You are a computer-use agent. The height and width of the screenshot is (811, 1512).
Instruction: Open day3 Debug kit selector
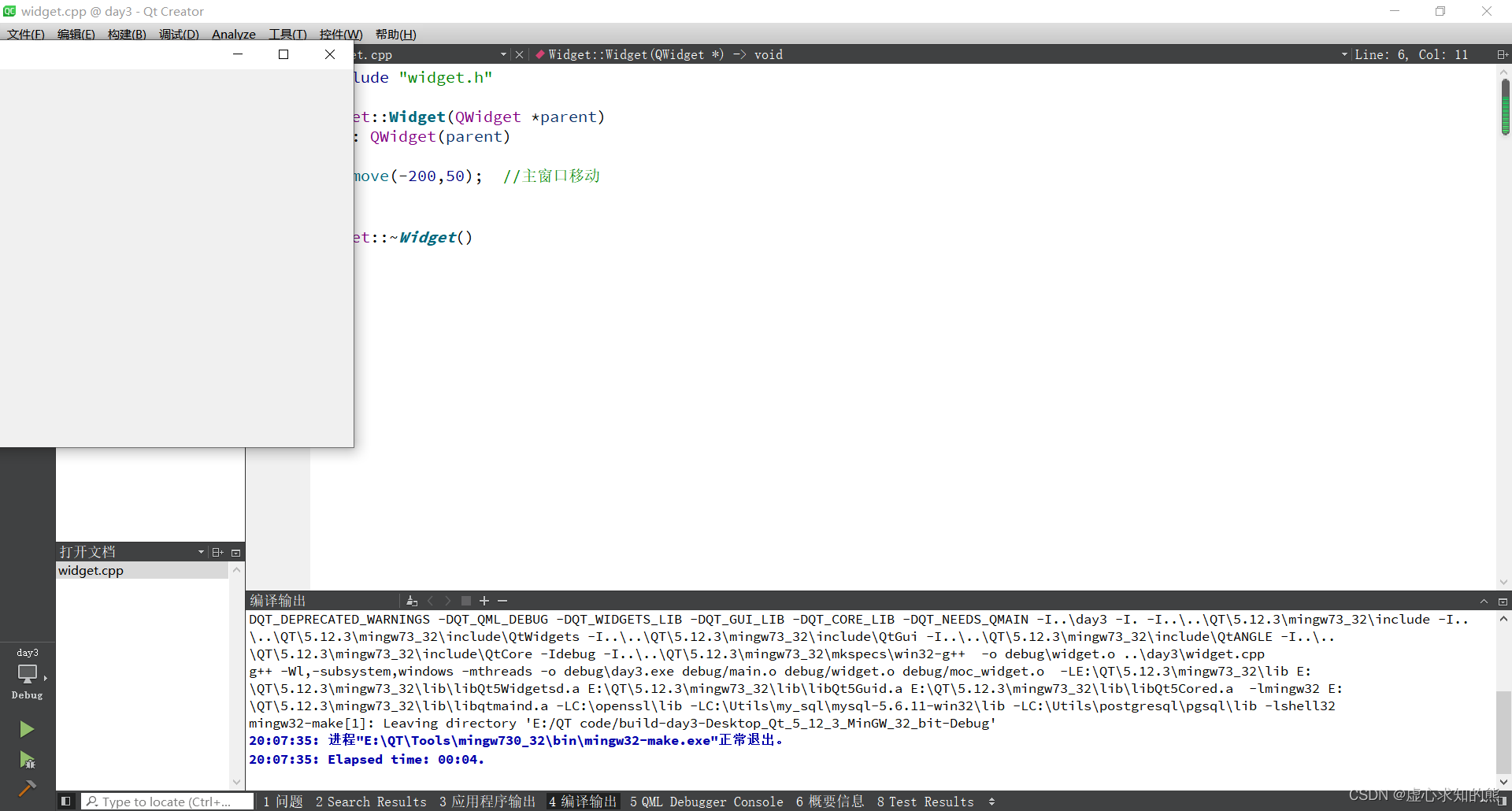[x=28, y=674]
